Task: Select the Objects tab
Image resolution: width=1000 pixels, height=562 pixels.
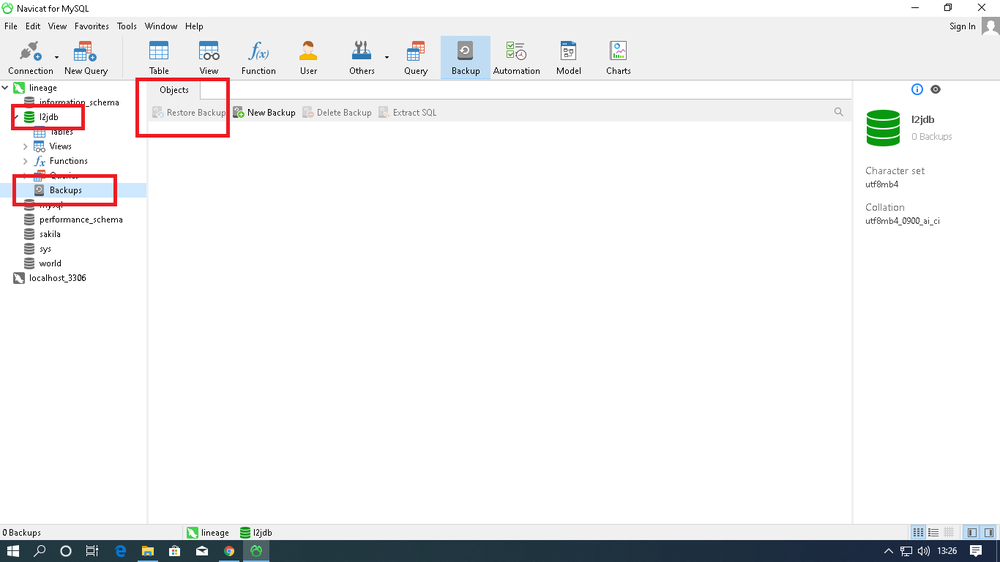Action: [x=174, y=90]
